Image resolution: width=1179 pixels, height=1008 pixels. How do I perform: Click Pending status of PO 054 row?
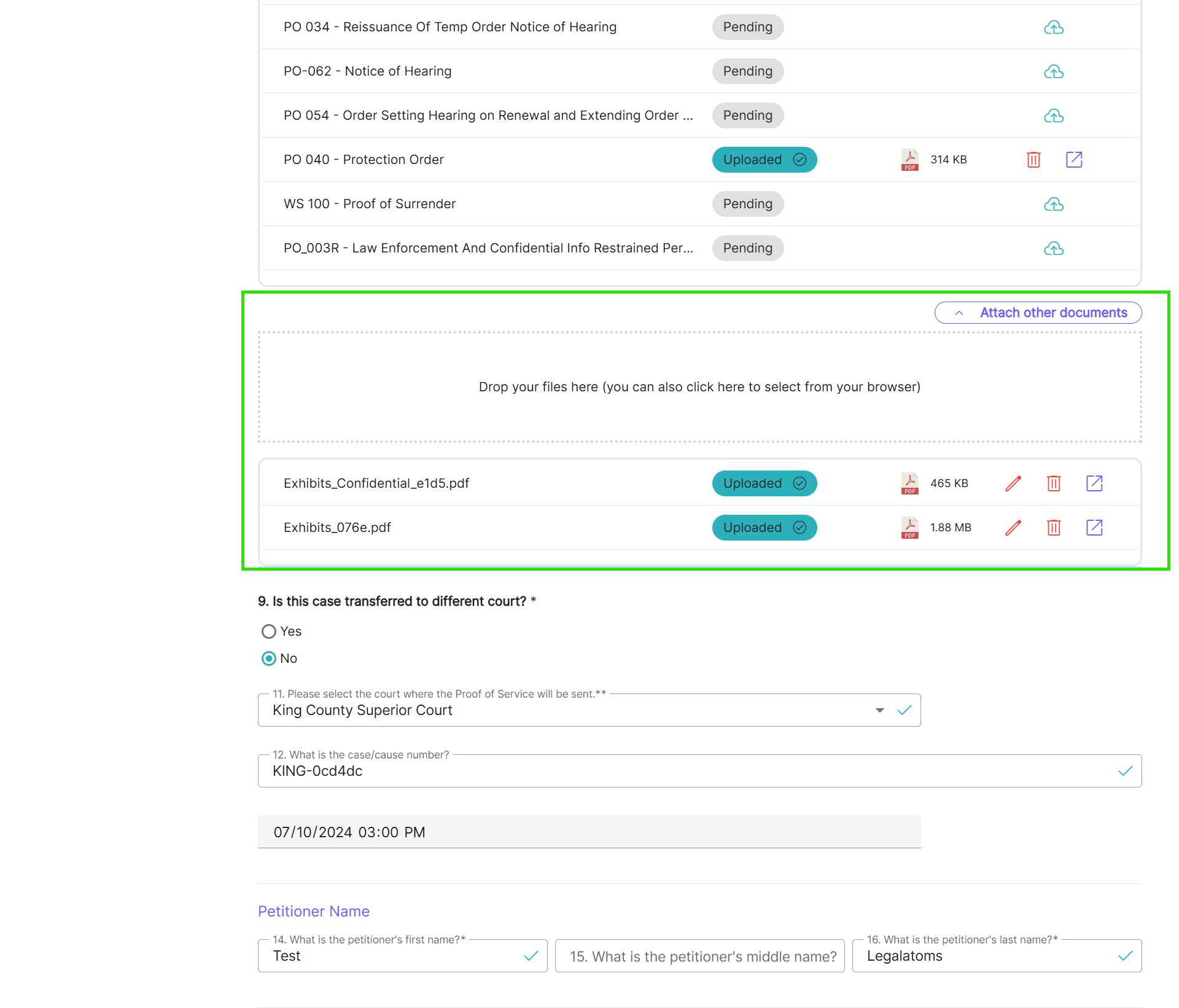click(748, 115)
